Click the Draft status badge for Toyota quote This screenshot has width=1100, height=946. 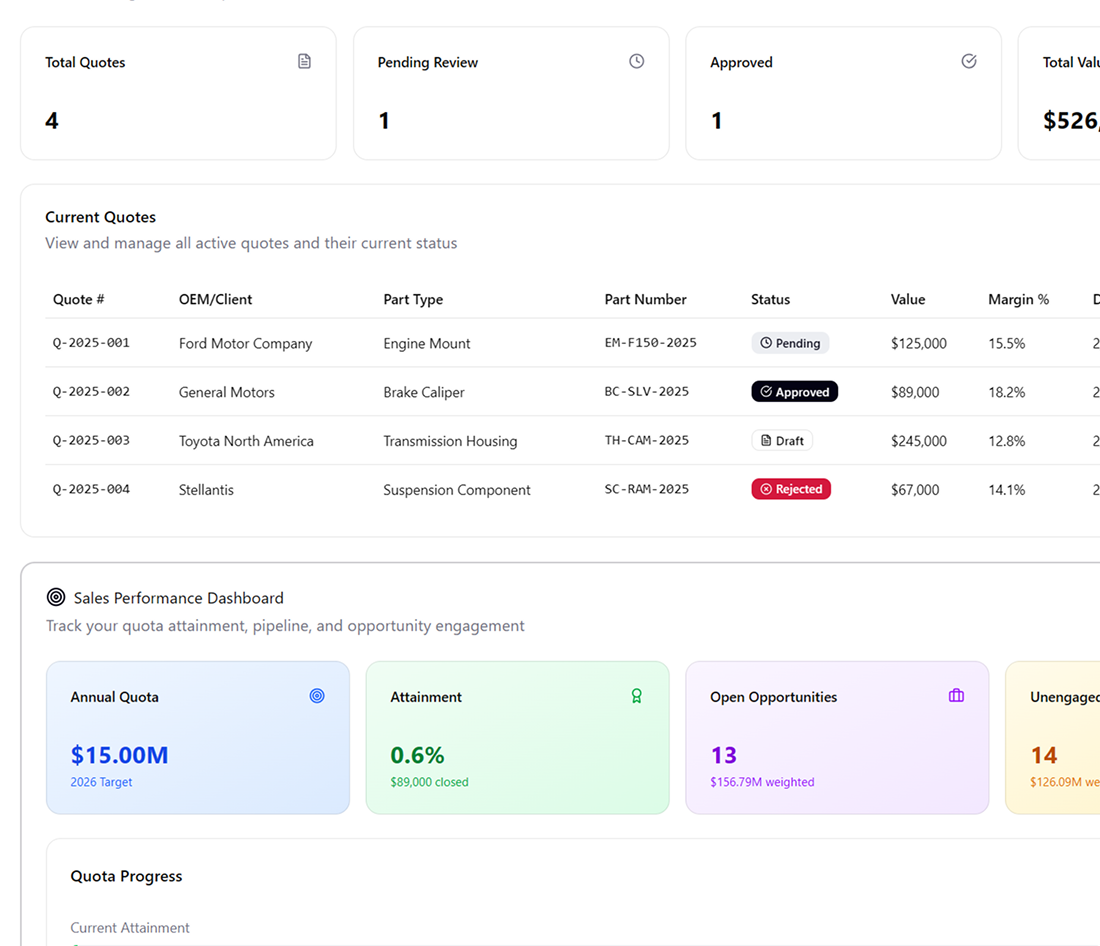(782, 440)
